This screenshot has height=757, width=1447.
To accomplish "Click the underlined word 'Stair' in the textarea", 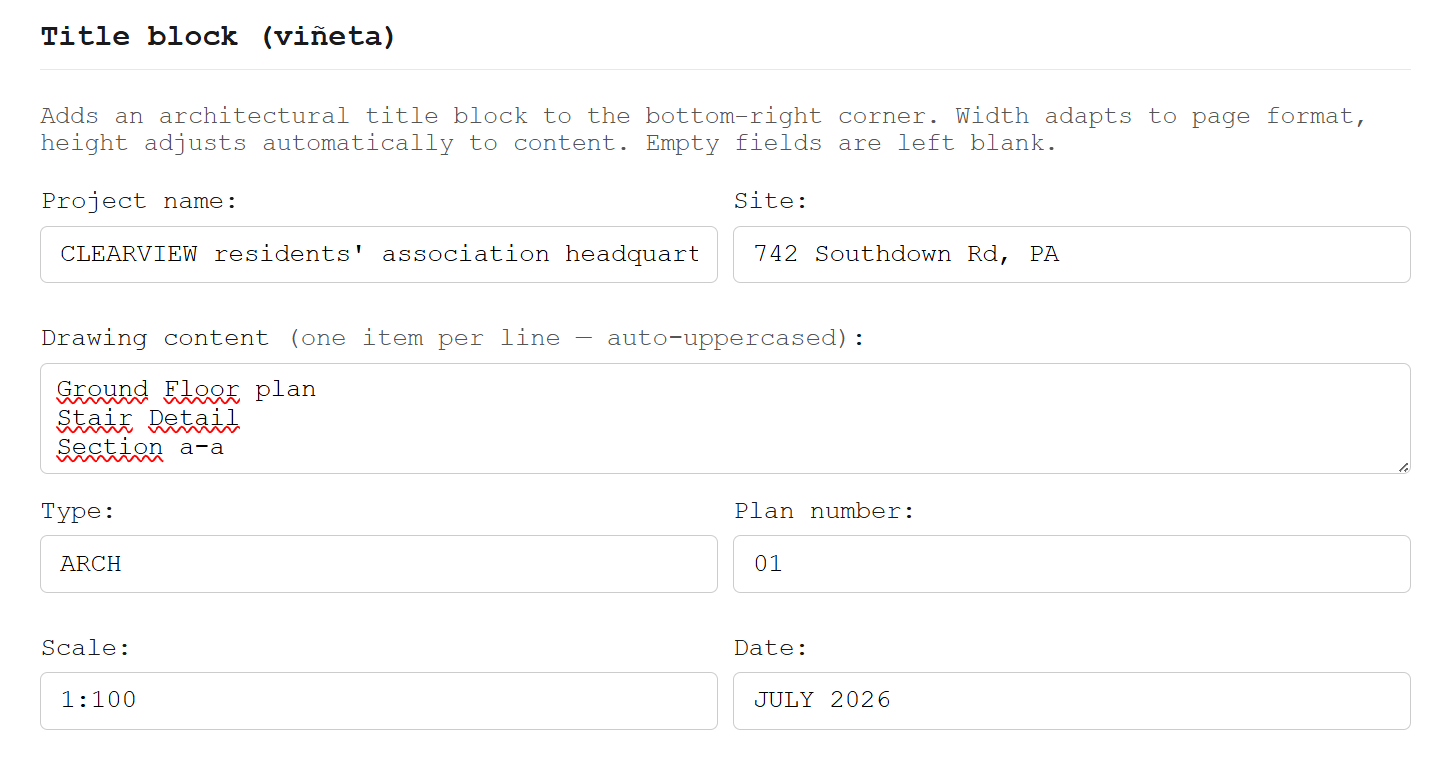I will pos(94,418).
